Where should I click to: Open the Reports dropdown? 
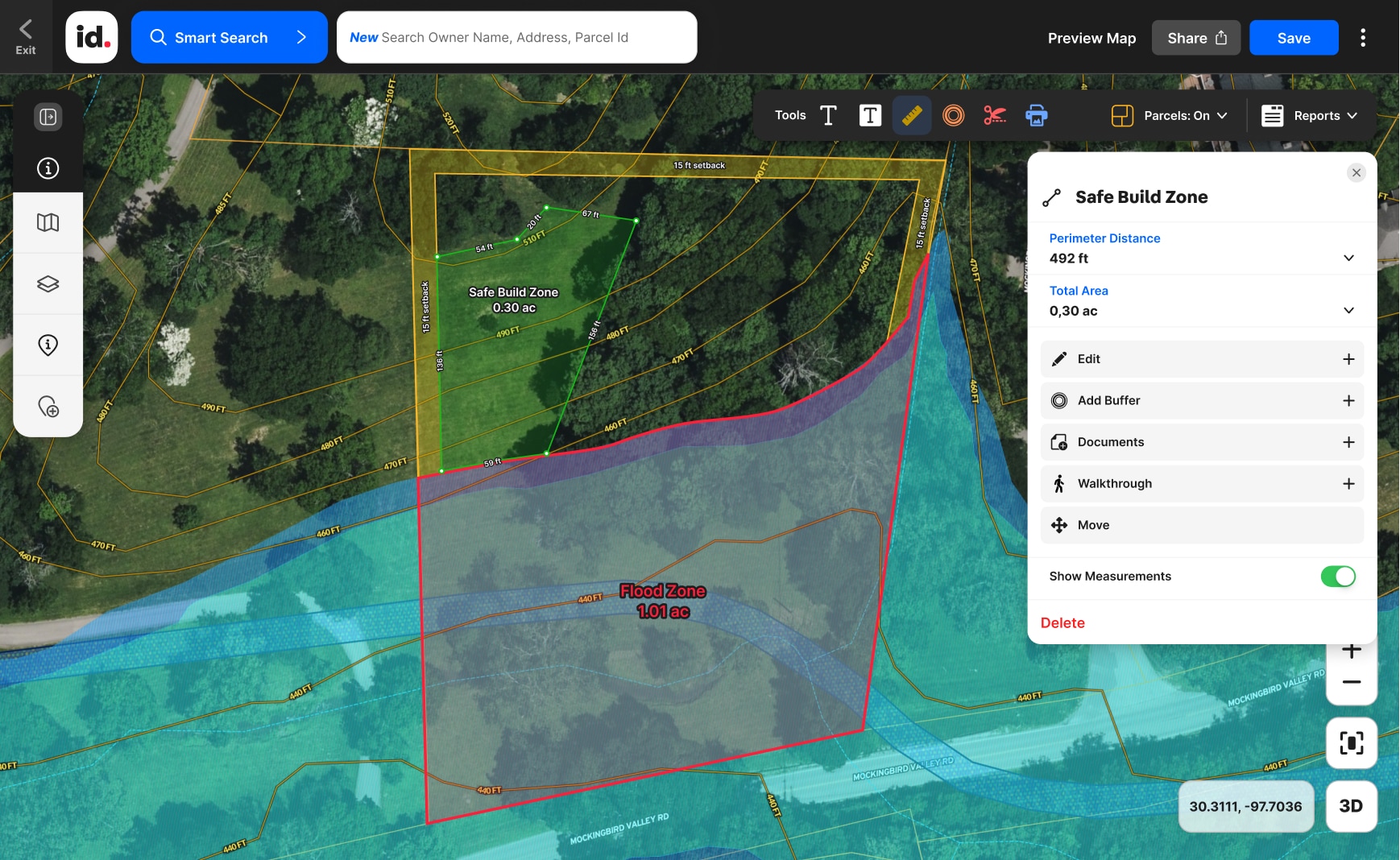pos(1311,115)
